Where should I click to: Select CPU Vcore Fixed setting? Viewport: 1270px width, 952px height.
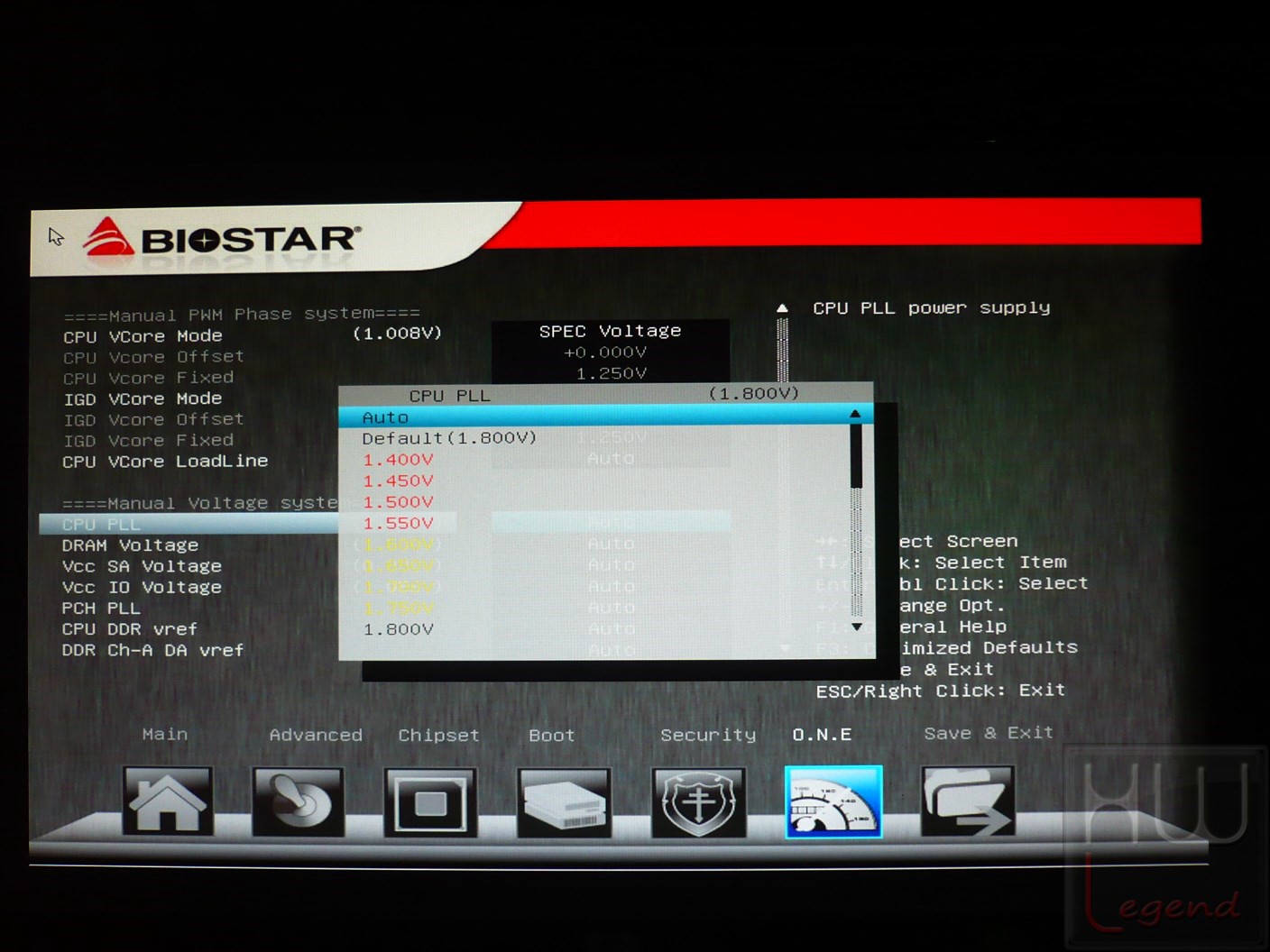pyautogui.click(x=148, y=378)
